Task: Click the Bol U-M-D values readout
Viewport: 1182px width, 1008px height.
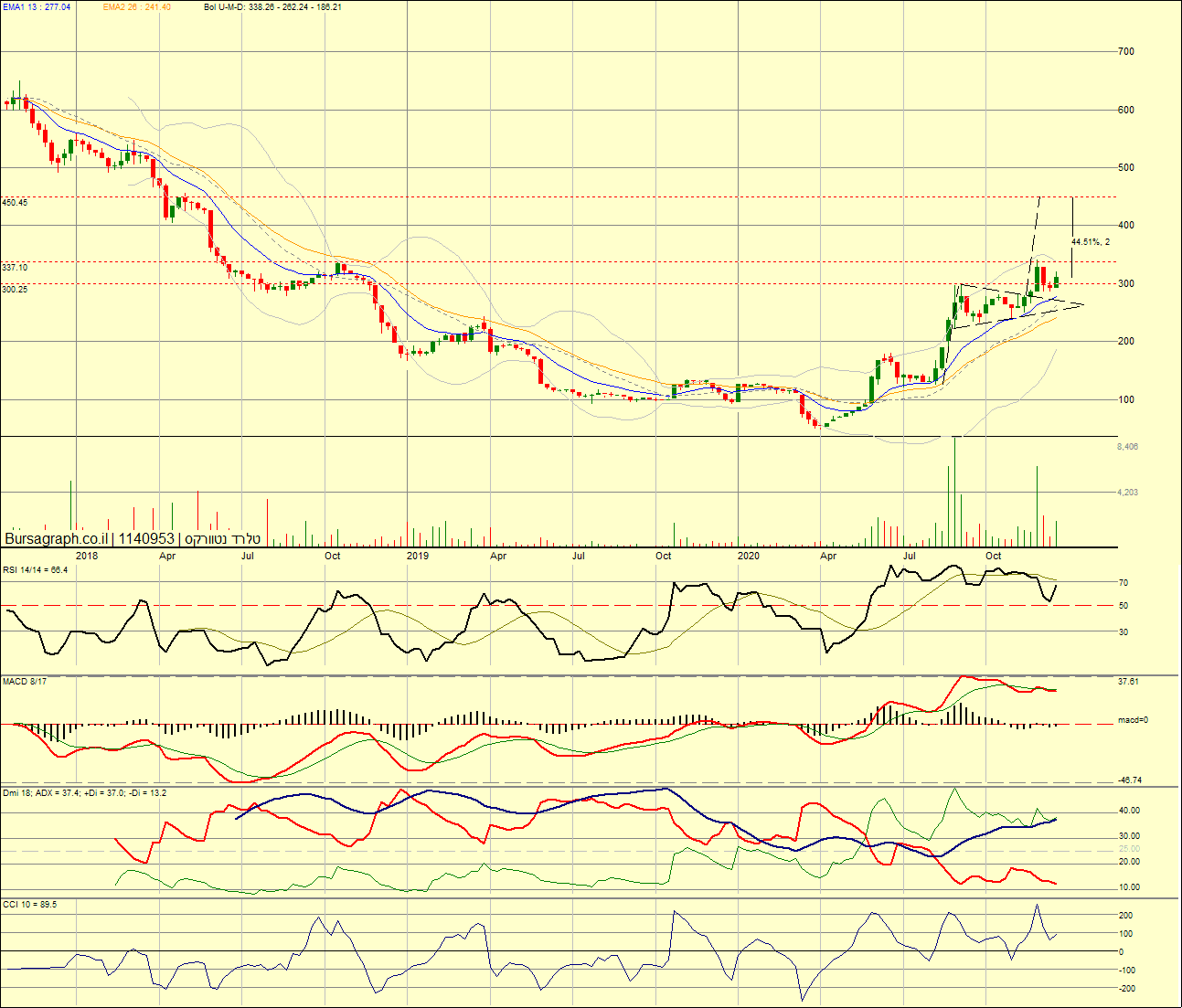Action: coord(273,6)
